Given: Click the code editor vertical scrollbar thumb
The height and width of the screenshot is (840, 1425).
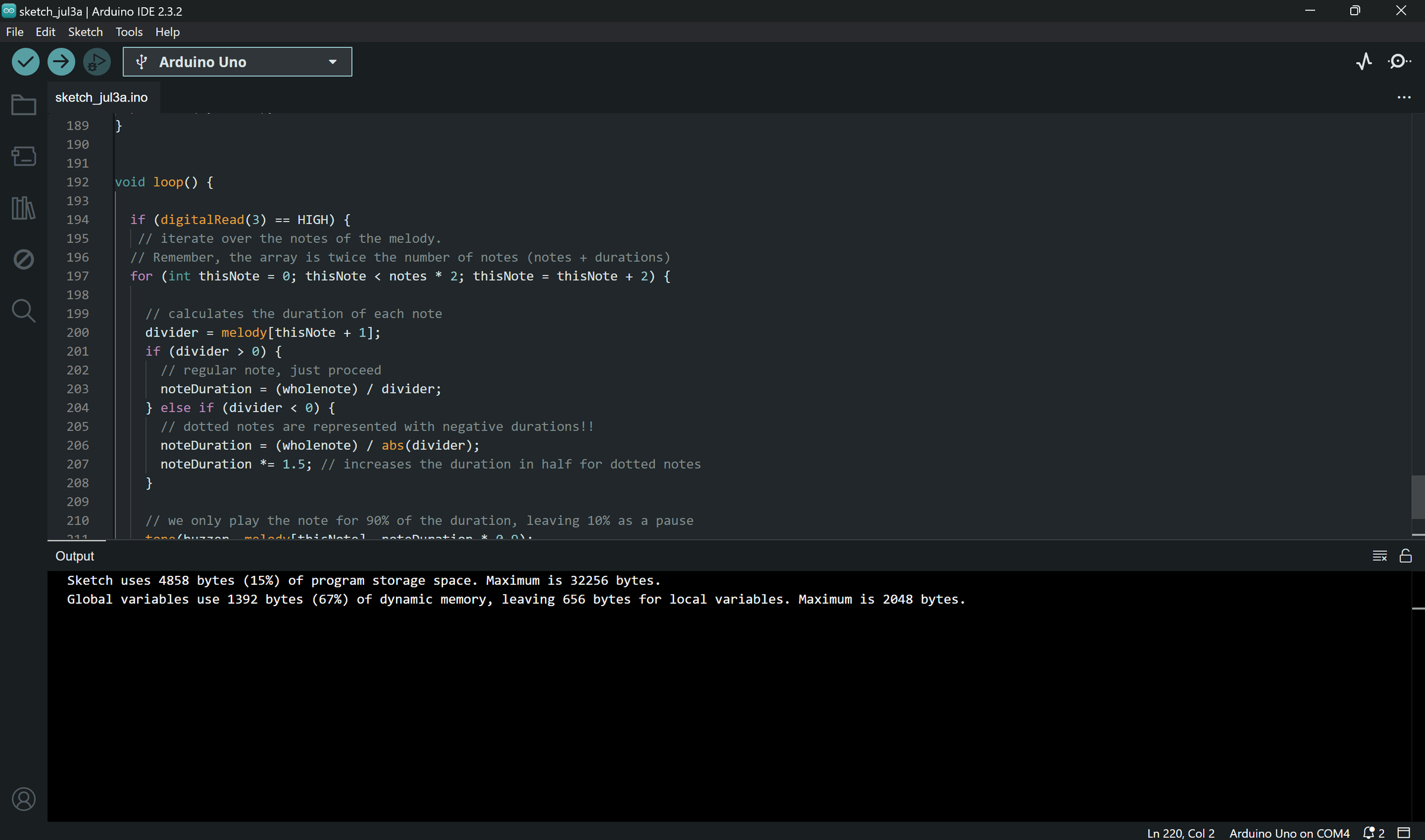Looking at the screenshot, I should click(x=1417, y=496).
